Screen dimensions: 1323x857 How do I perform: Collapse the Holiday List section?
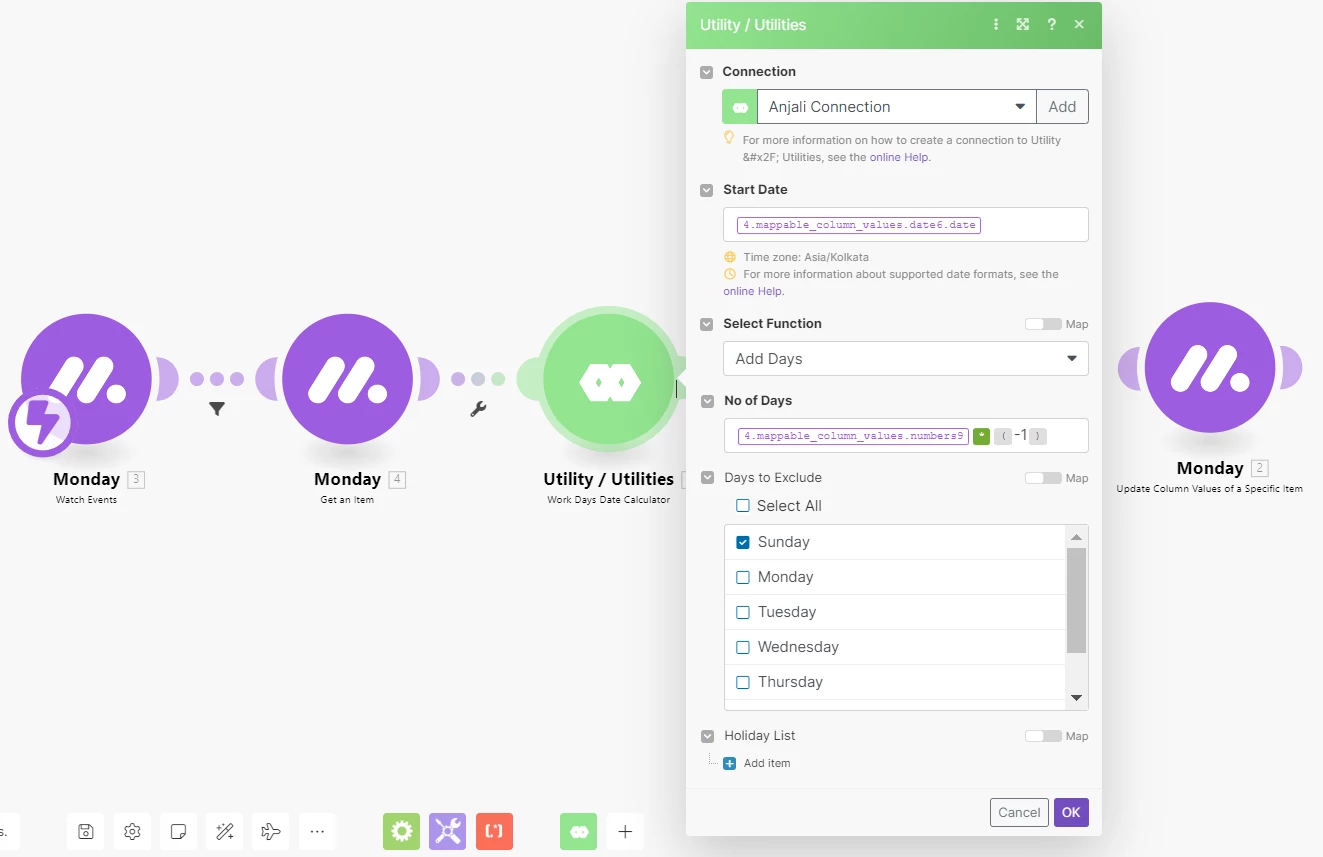tap(707, 736)
